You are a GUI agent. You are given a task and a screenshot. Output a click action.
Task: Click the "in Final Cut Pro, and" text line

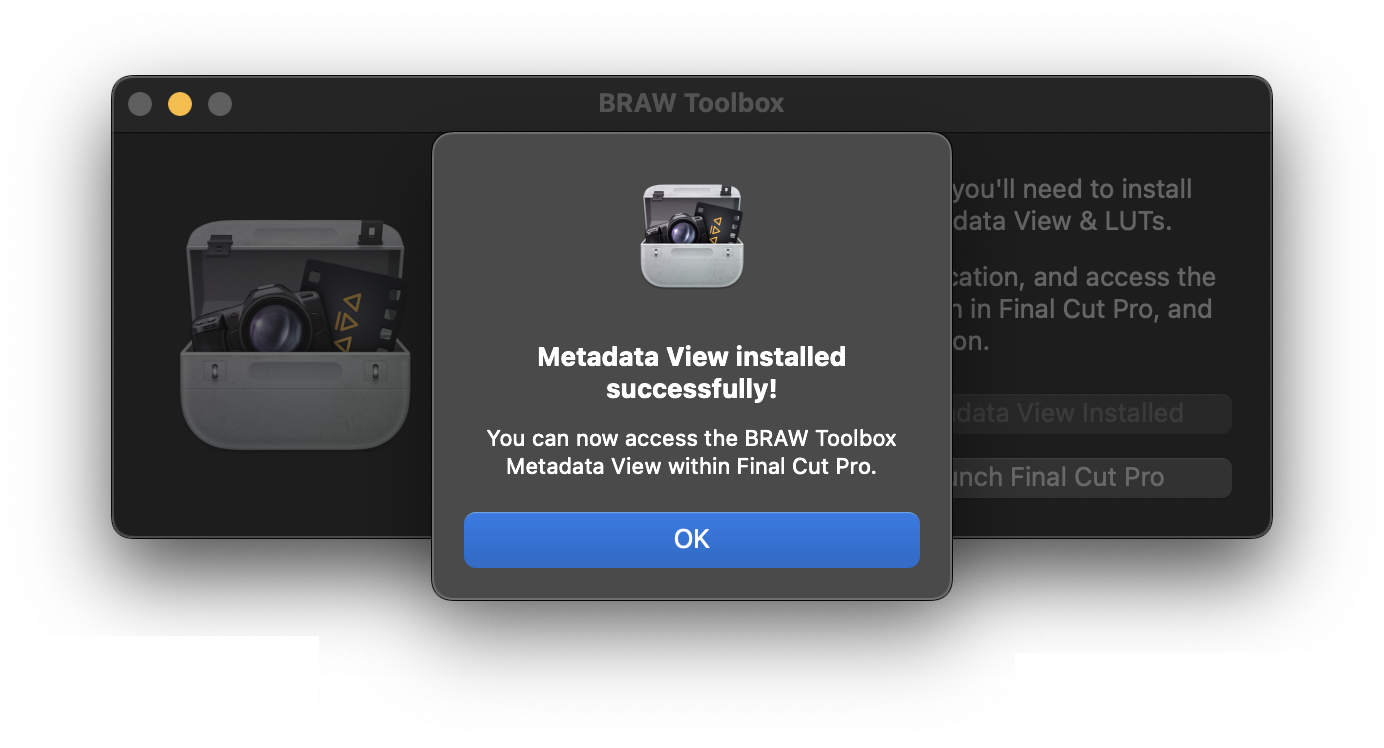click(x=1082, y=309)
